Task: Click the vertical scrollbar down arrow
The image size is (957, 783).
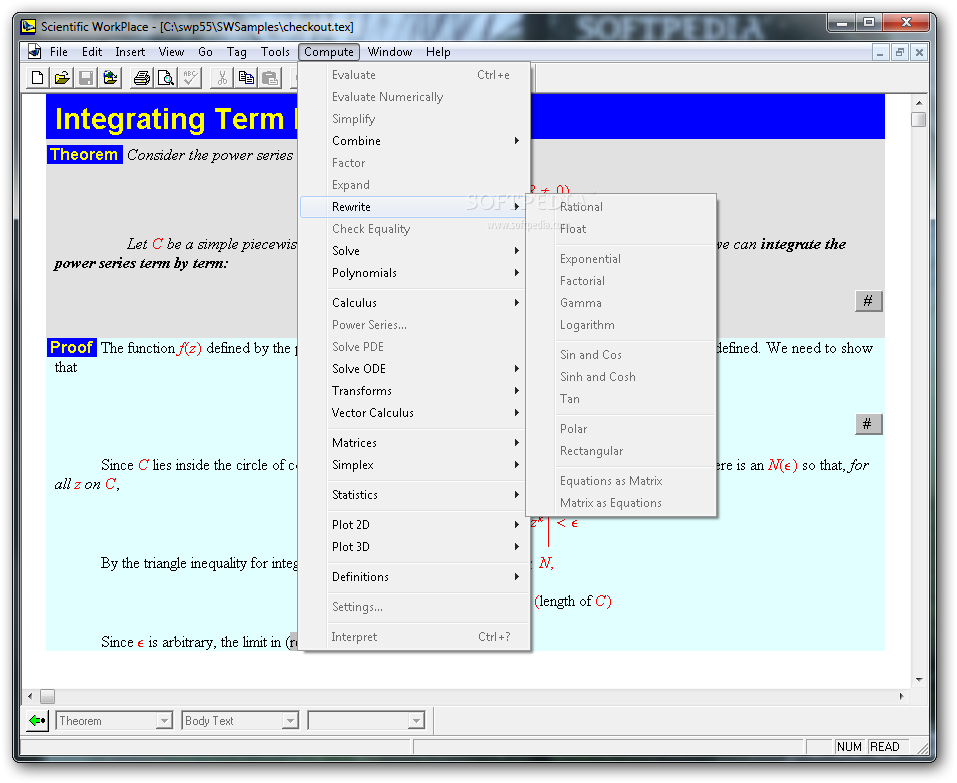Action: [919, 680]
